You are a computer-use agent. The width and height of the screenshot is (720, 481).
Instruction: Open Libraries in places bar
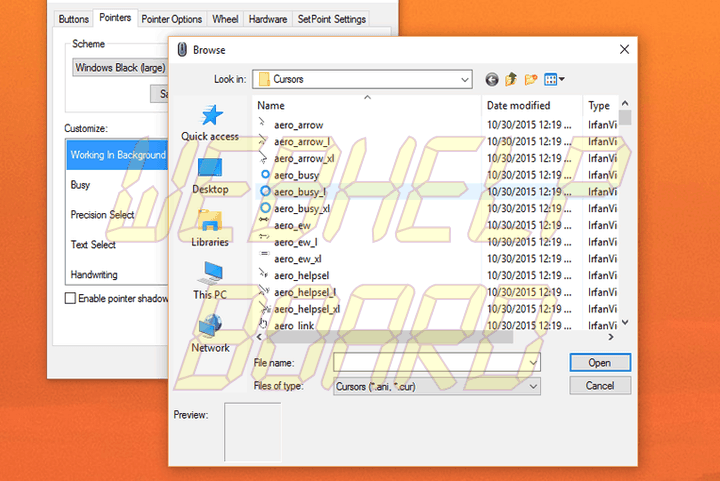pyautogui.click(x=210, y=229)
